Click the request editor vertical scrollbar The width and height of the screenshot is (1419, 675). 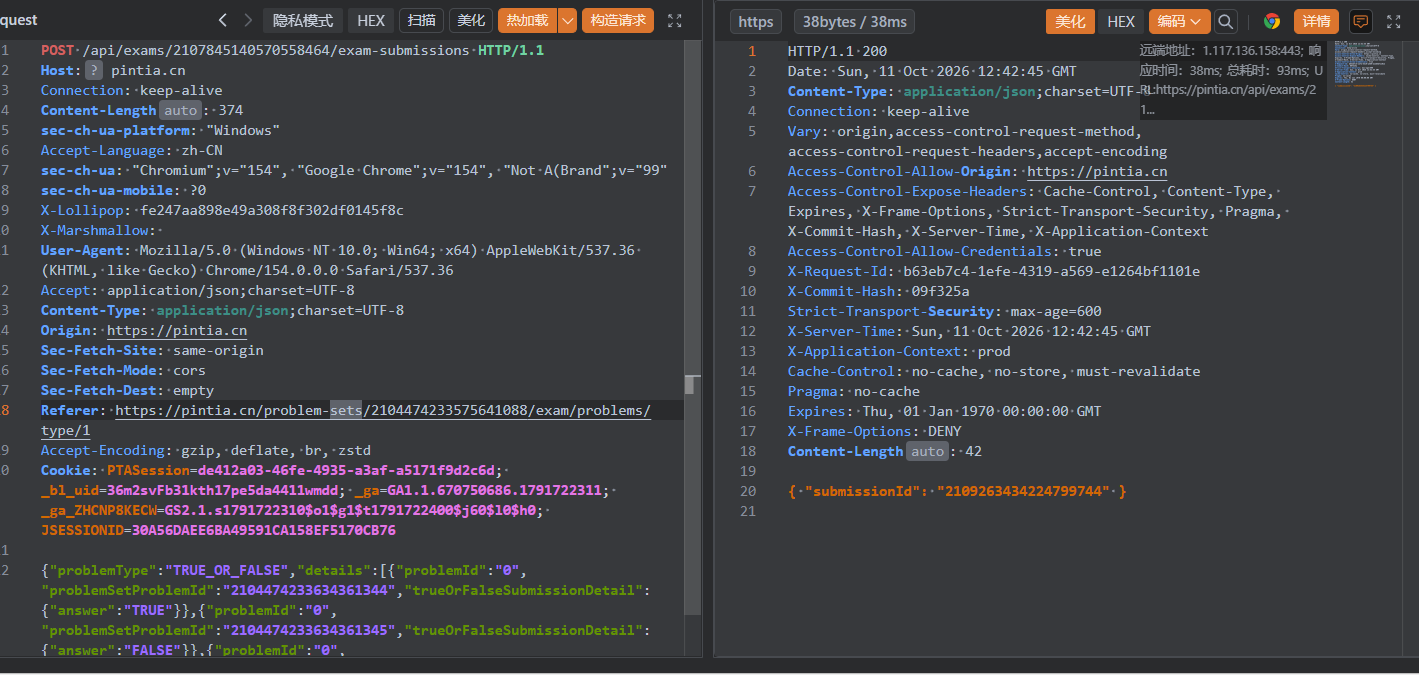point(691,384)
